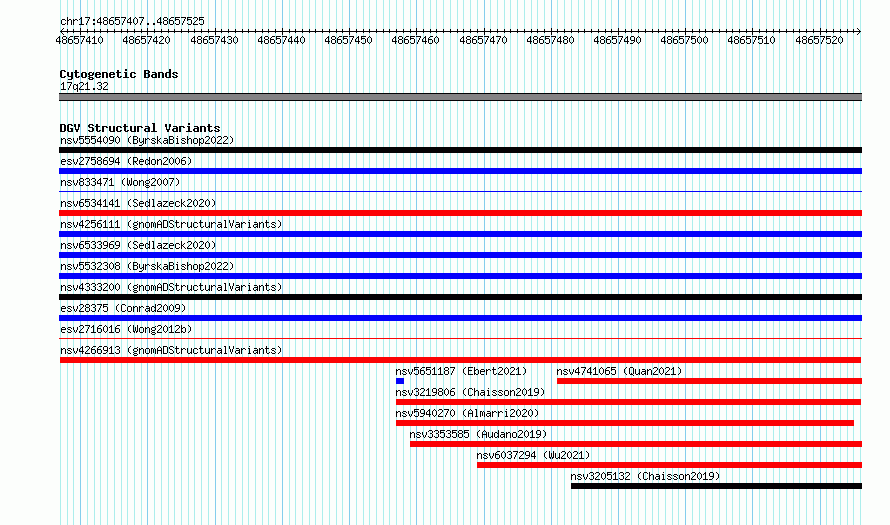Click the red nsv4741065 variant bar
Screen dimensions: 890x525
710,381
